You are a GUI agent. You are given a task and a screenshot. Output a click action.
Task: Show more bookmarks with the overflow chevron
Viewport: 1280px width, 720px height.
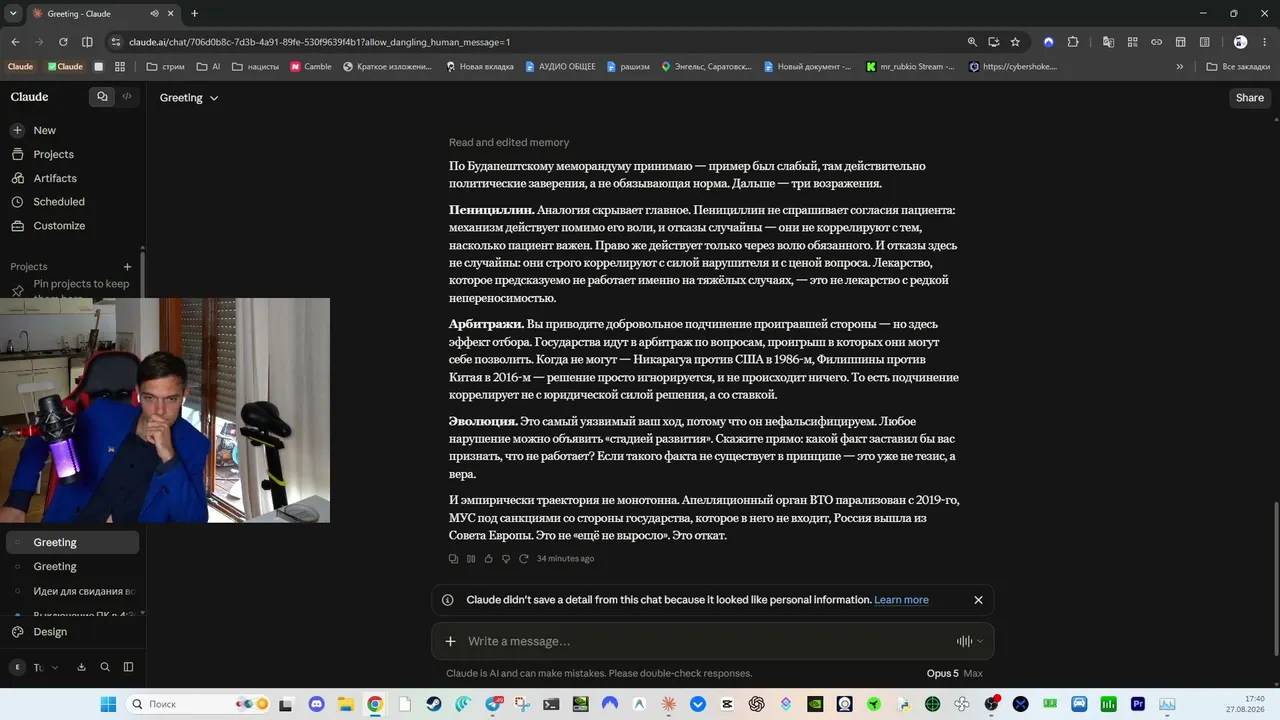1180,67
